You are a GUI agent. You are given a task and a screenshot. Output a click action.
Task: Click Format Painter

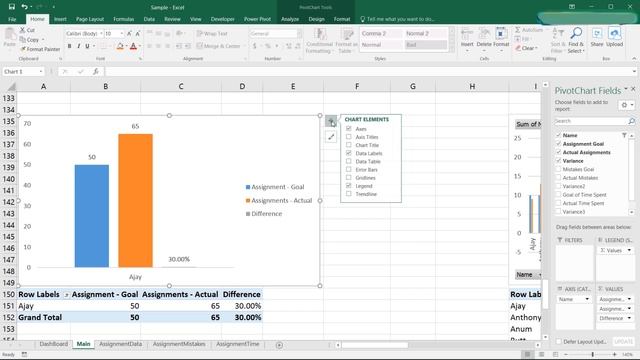[40, 49]
